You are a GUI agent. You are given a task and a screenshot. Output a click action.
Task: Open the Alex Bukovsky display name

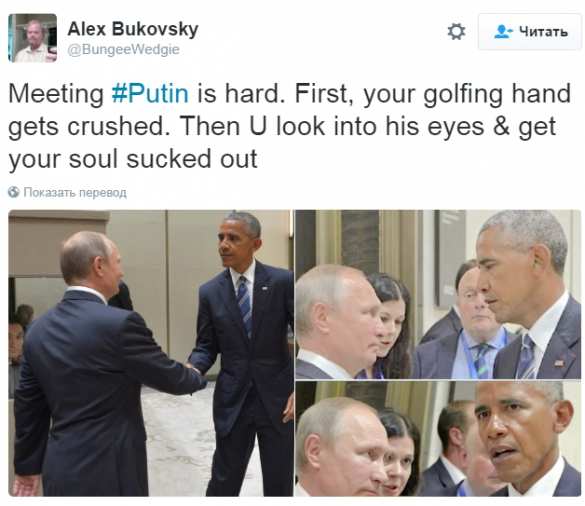(x=133, y=29)
